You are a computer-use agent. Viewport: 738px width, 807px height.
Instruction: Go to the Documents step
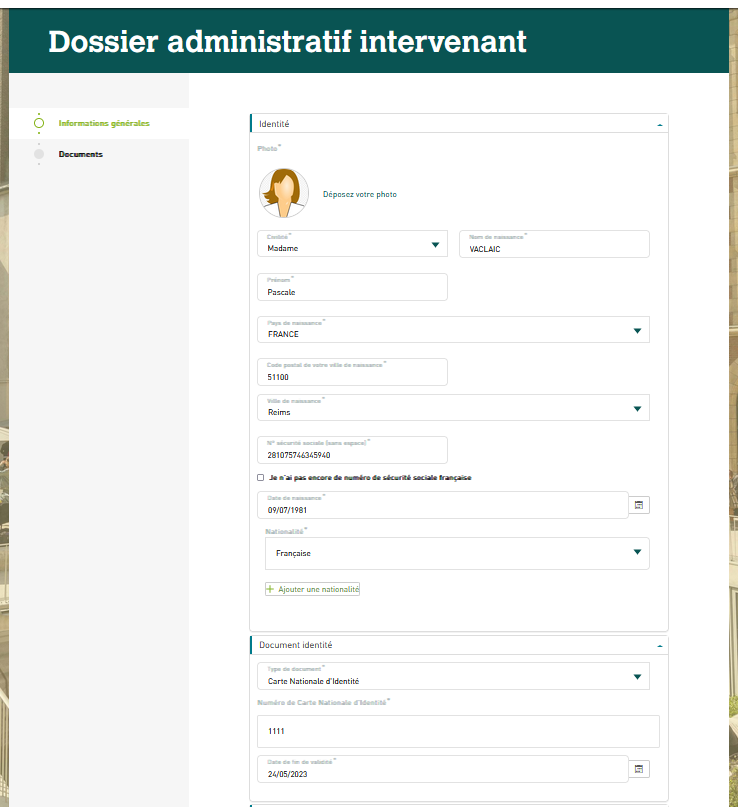(x=81, y=154)
